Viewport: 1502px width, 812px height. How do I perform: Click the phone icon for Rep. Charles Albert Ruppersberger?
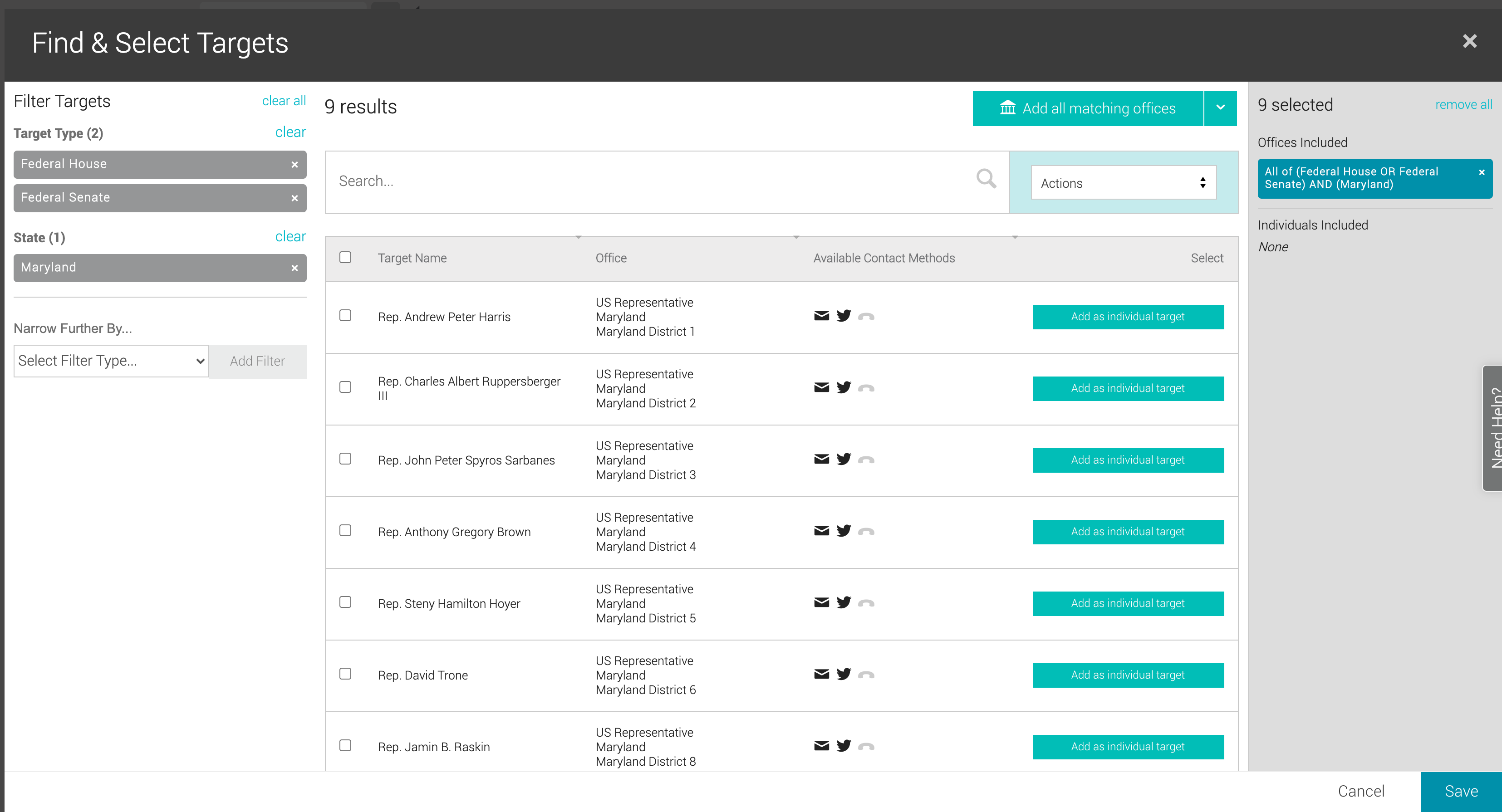866,388
